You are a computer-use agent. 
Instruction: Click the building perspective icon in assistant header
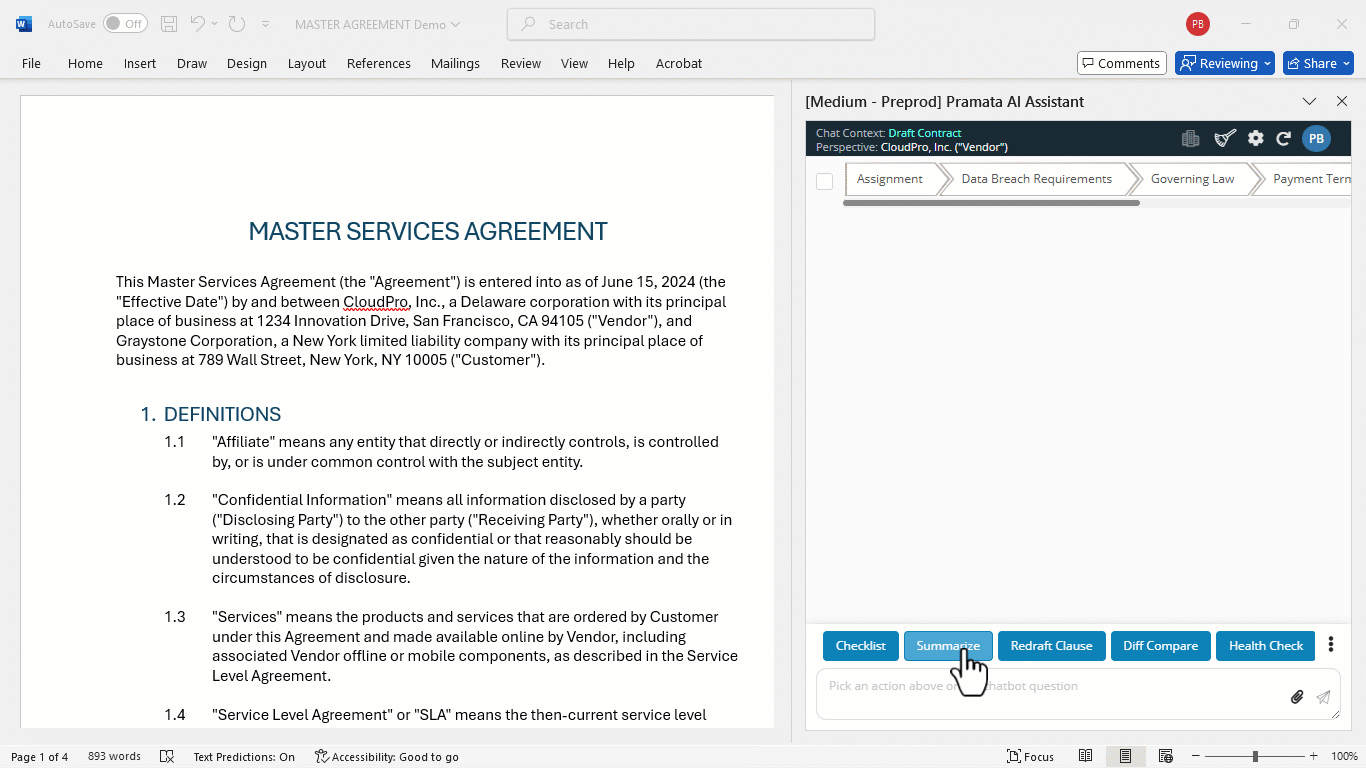pyautogui.click(x=1190, y=139)
